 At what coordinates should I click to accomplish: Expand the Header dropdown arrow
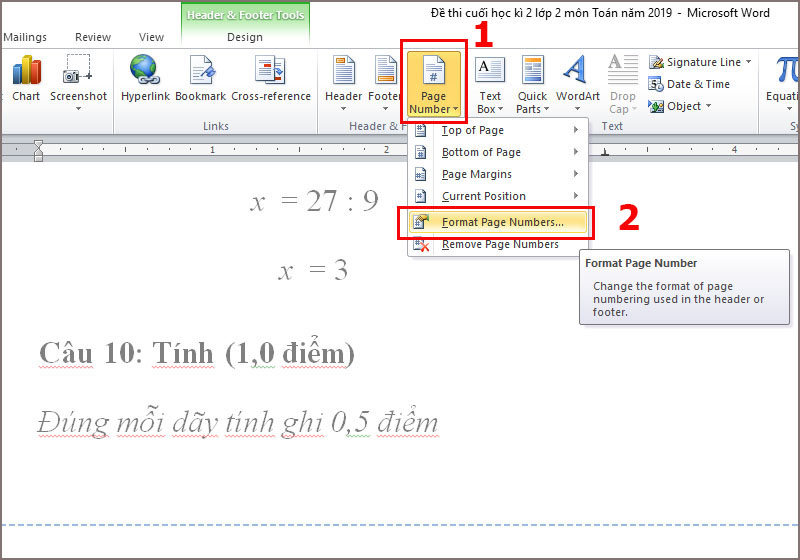tap(343, 108)
